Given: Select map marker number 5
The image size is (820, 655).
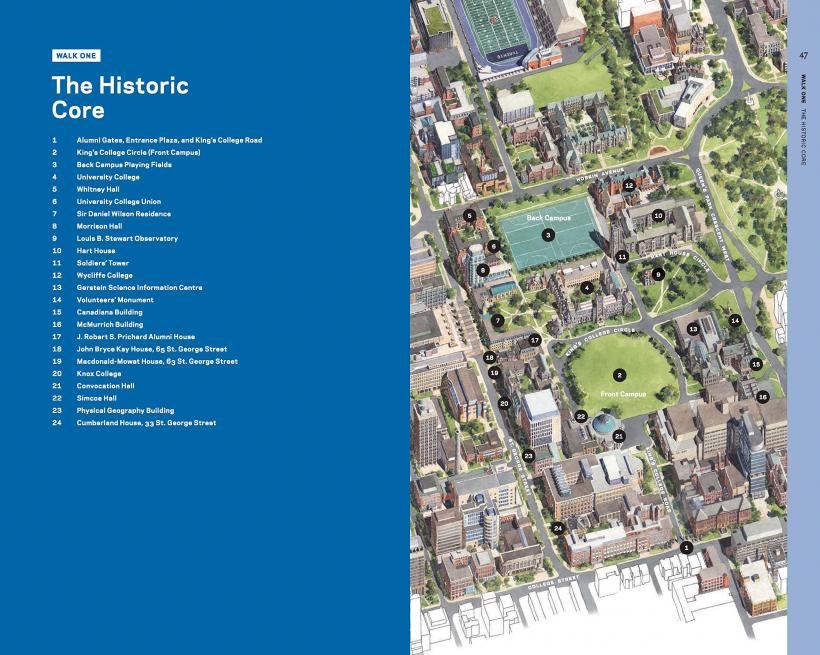Looking at the screenshot, I should click(x=469, y=215).
